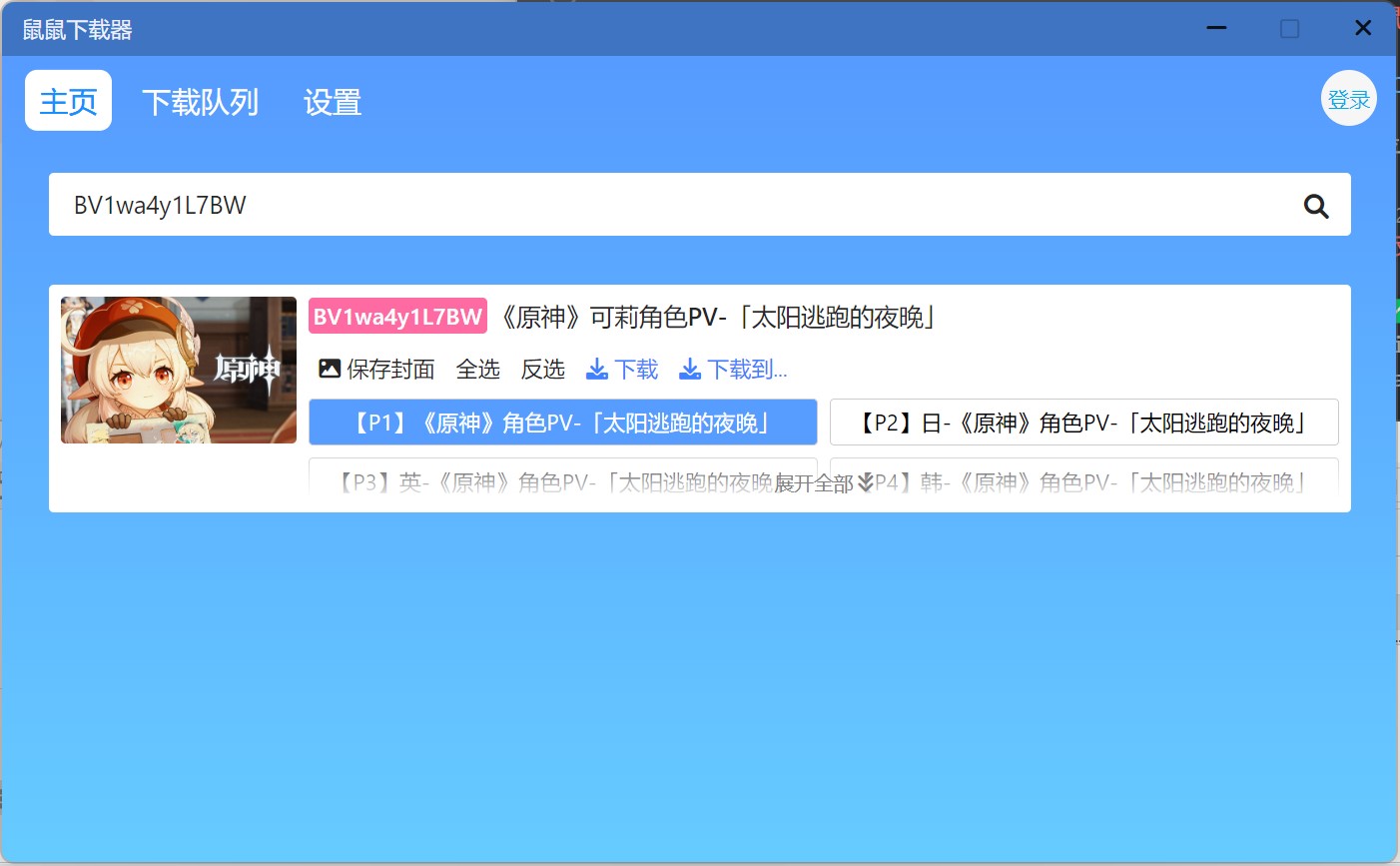Click 全选 to select all parts
The image size is (1400, 866).
click(x=477, y=370)
